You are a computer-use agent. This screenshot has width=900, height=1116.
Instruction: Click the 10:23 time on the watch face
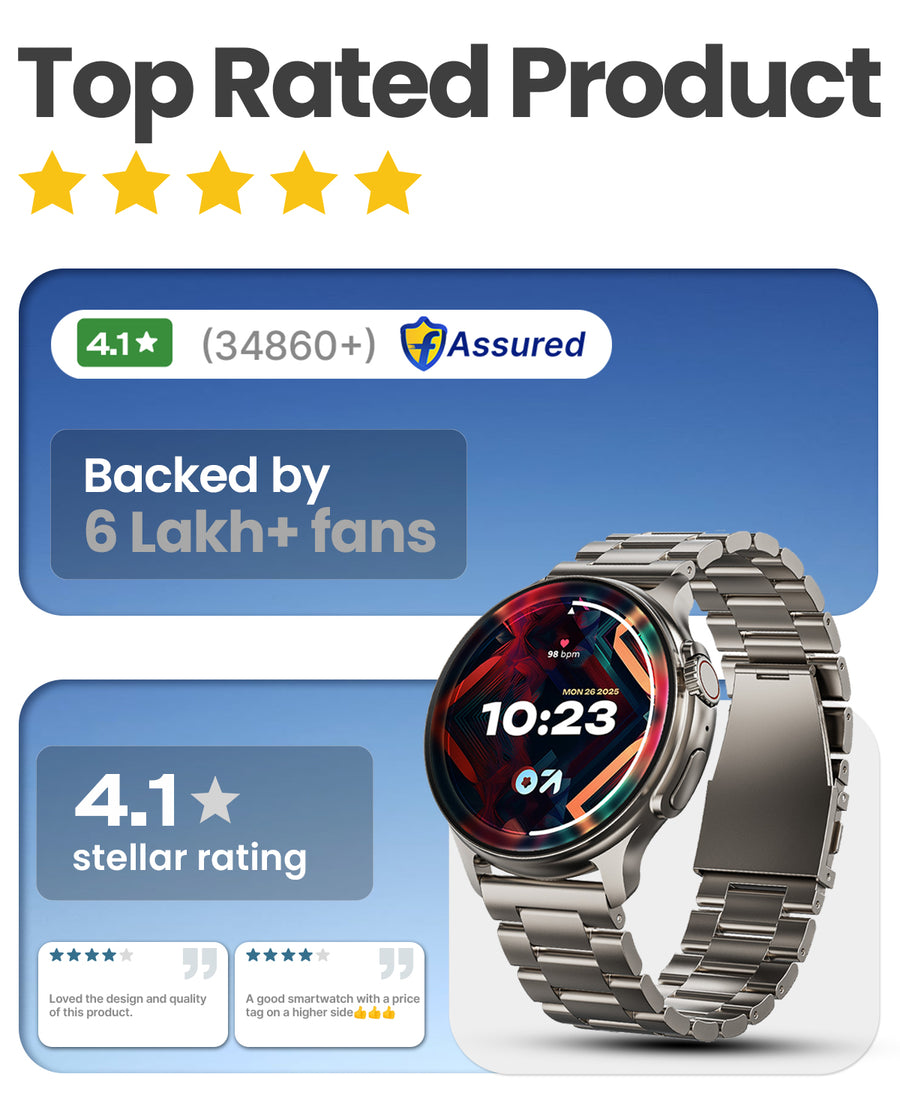[549, 719]
